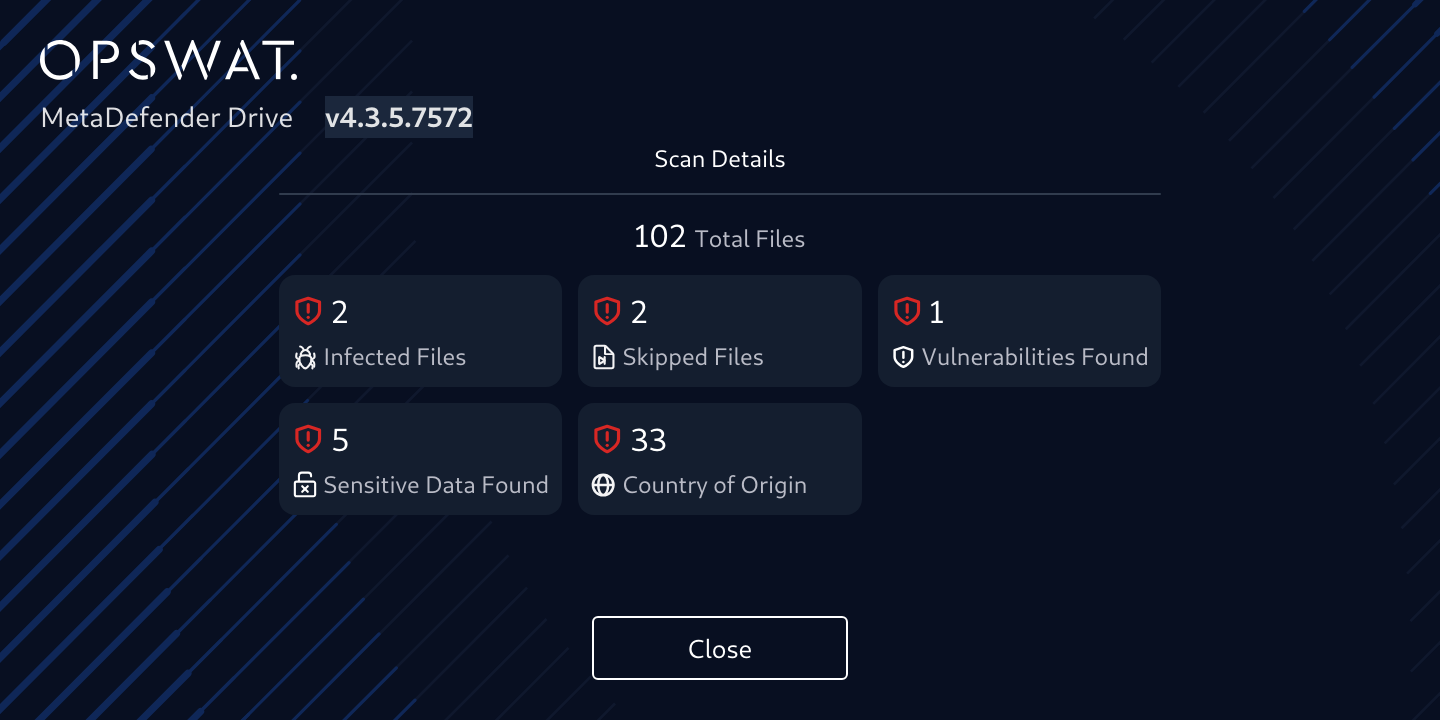This screenshot has width=1440, height=720.
Task: Click the red alert shield on Sensitive Data card
Action: click(307, 439)
